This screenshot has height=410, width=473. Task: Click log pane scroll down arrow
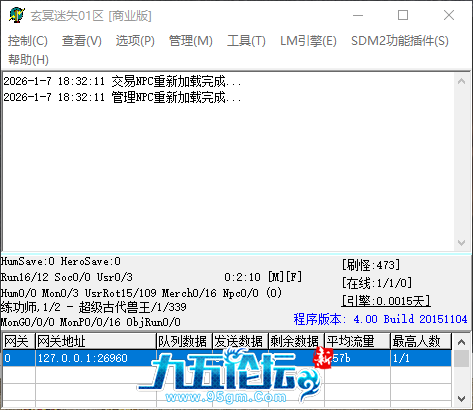pyautogui.click(x=461, y=242)
